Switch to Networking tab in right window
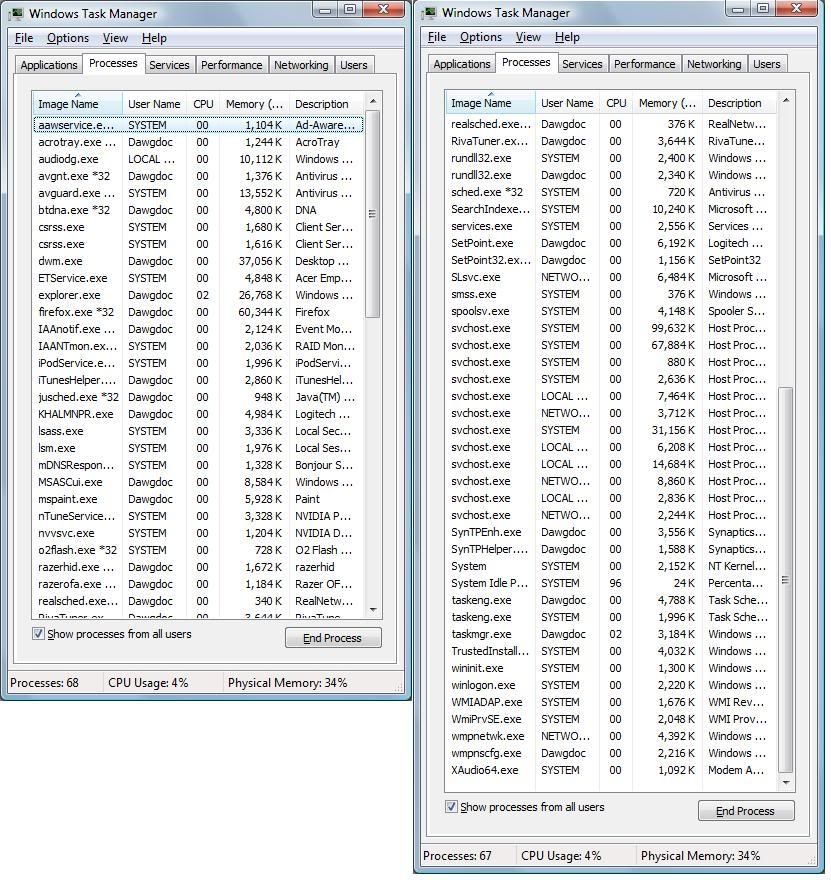The height and width of the screenshot is (880, 831). tap(714, 63)
